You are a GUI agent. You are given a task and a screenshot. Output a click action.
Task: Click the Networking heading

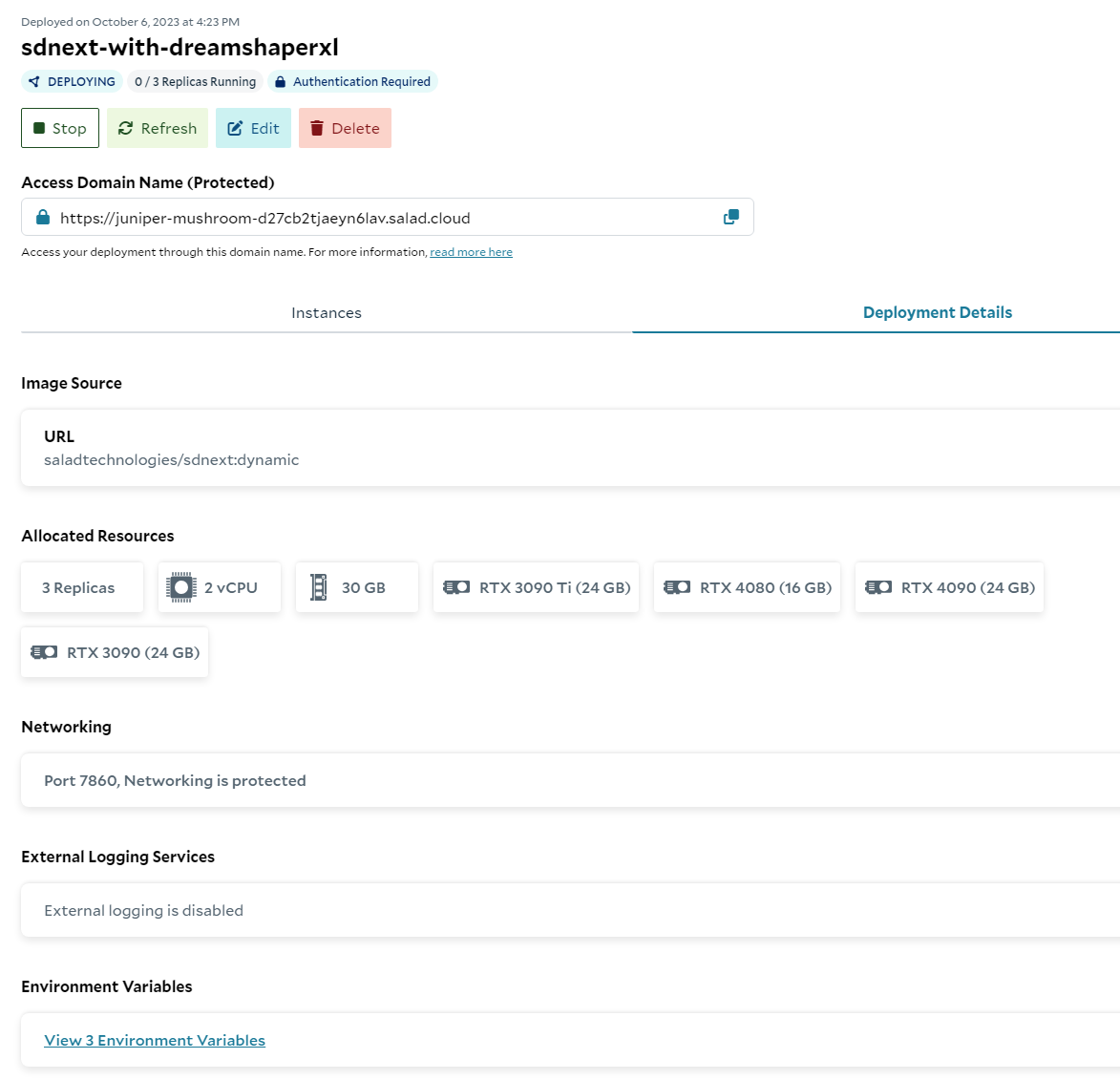(x=67, y=727)
